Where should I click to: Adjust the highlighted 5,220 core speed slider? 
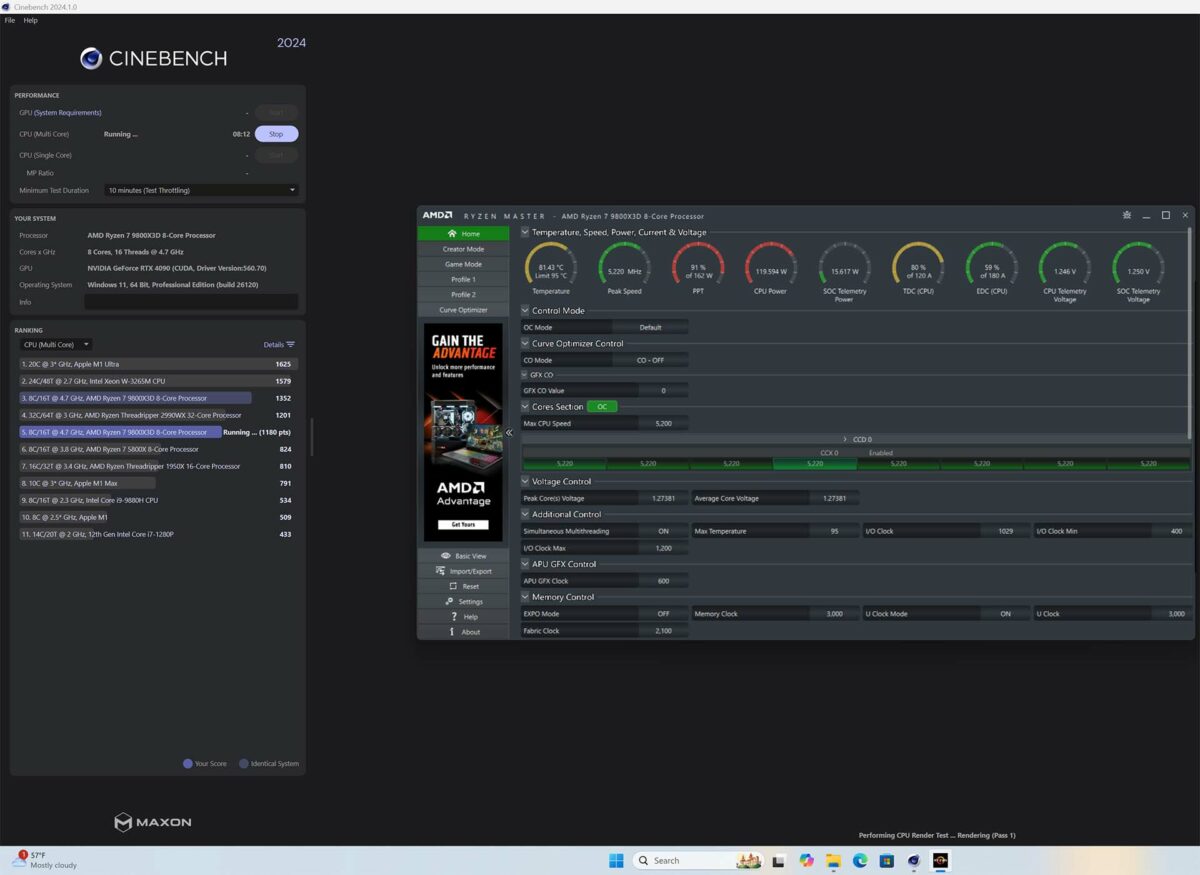(x=814, y=463)
